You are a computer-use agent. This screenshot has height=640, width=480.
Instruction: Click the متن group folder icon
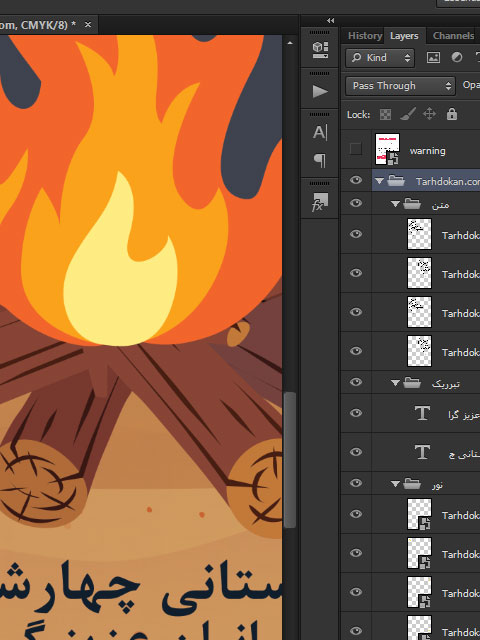pos(412,203)
